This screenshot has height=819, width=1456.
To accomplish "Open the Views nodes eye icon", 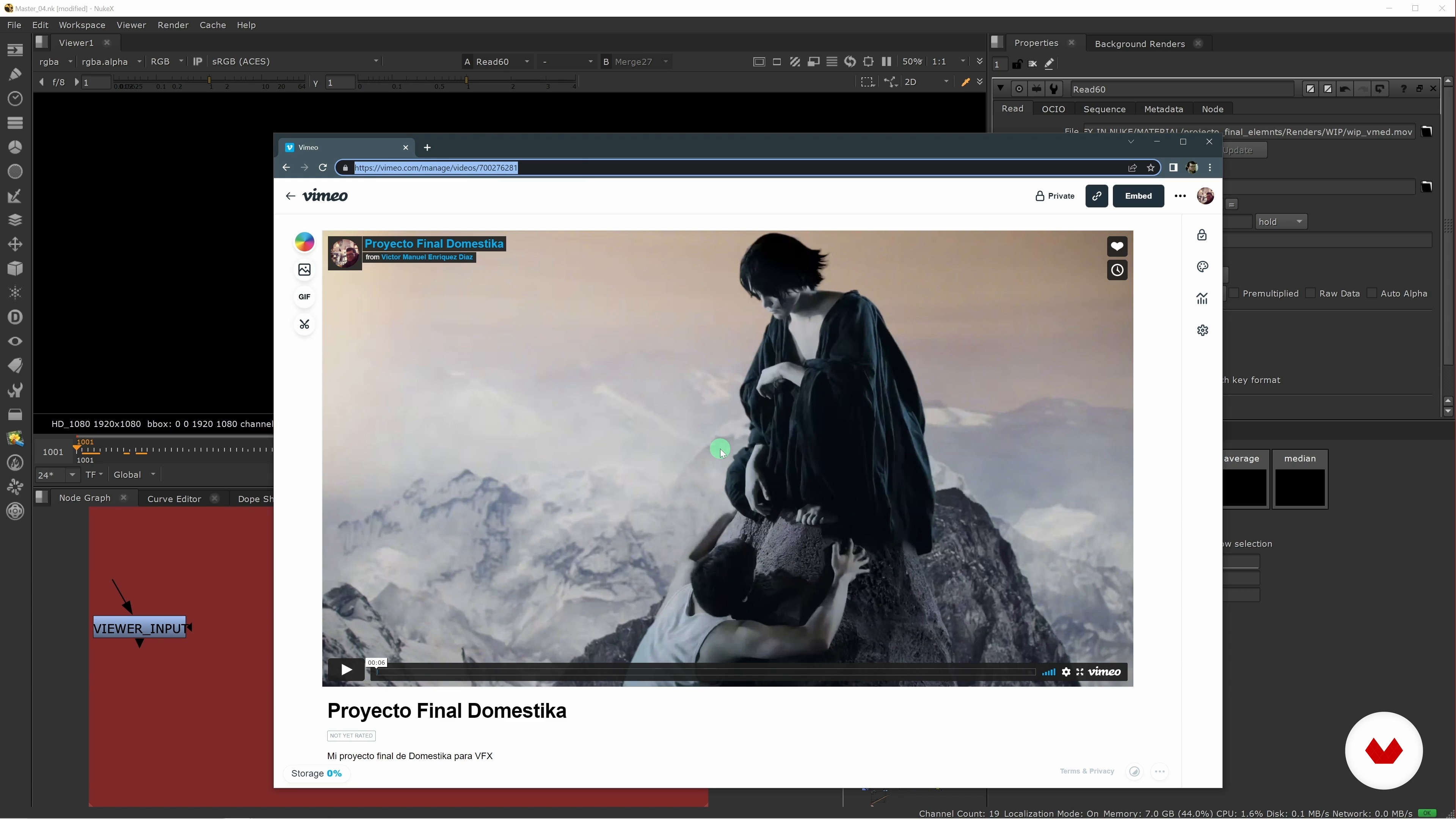I will tap(15, 341).
